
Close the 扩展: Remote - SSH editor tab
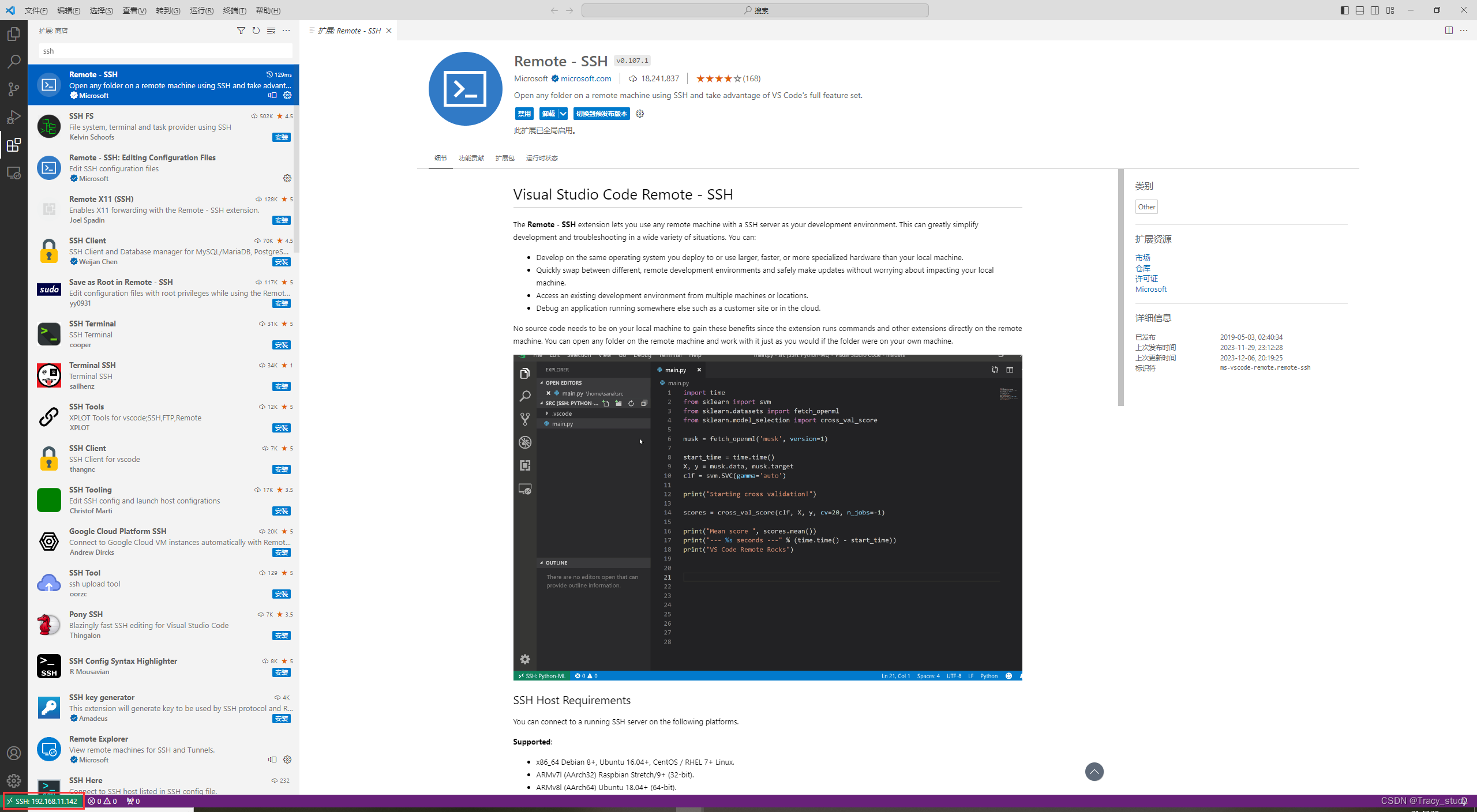(x=389, y=31)
